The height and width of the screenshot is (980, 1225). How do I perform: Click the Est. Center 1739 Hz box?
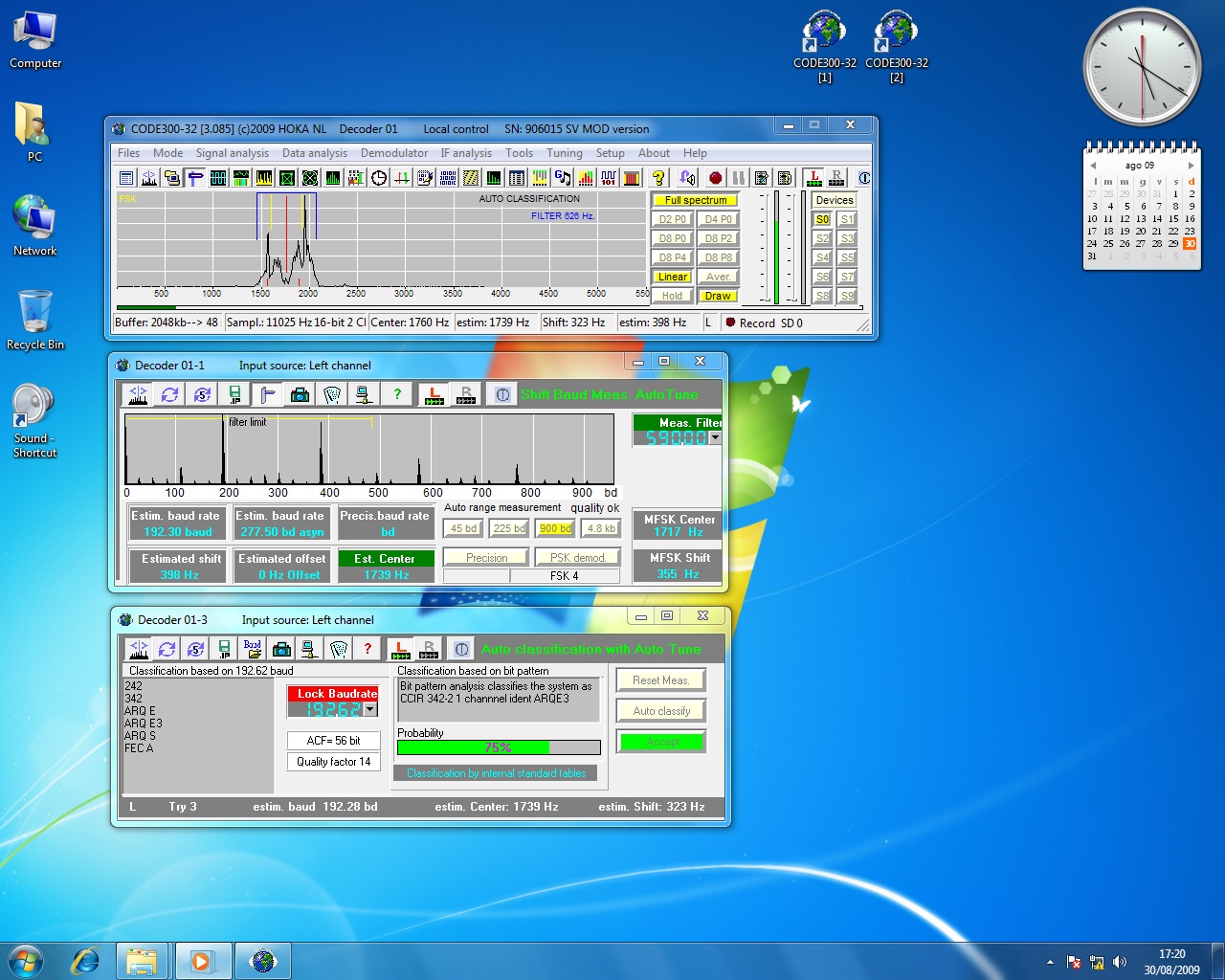(x=387, y=567)
